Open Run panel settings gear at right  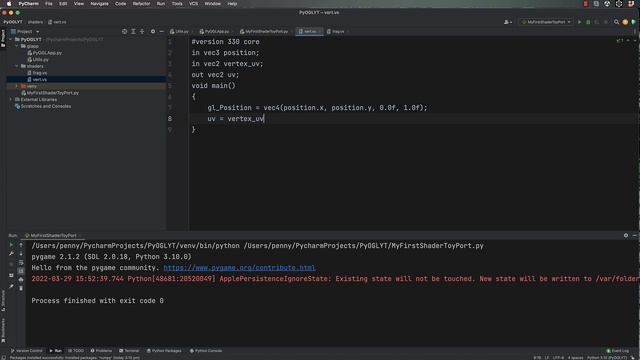point(626,236)
